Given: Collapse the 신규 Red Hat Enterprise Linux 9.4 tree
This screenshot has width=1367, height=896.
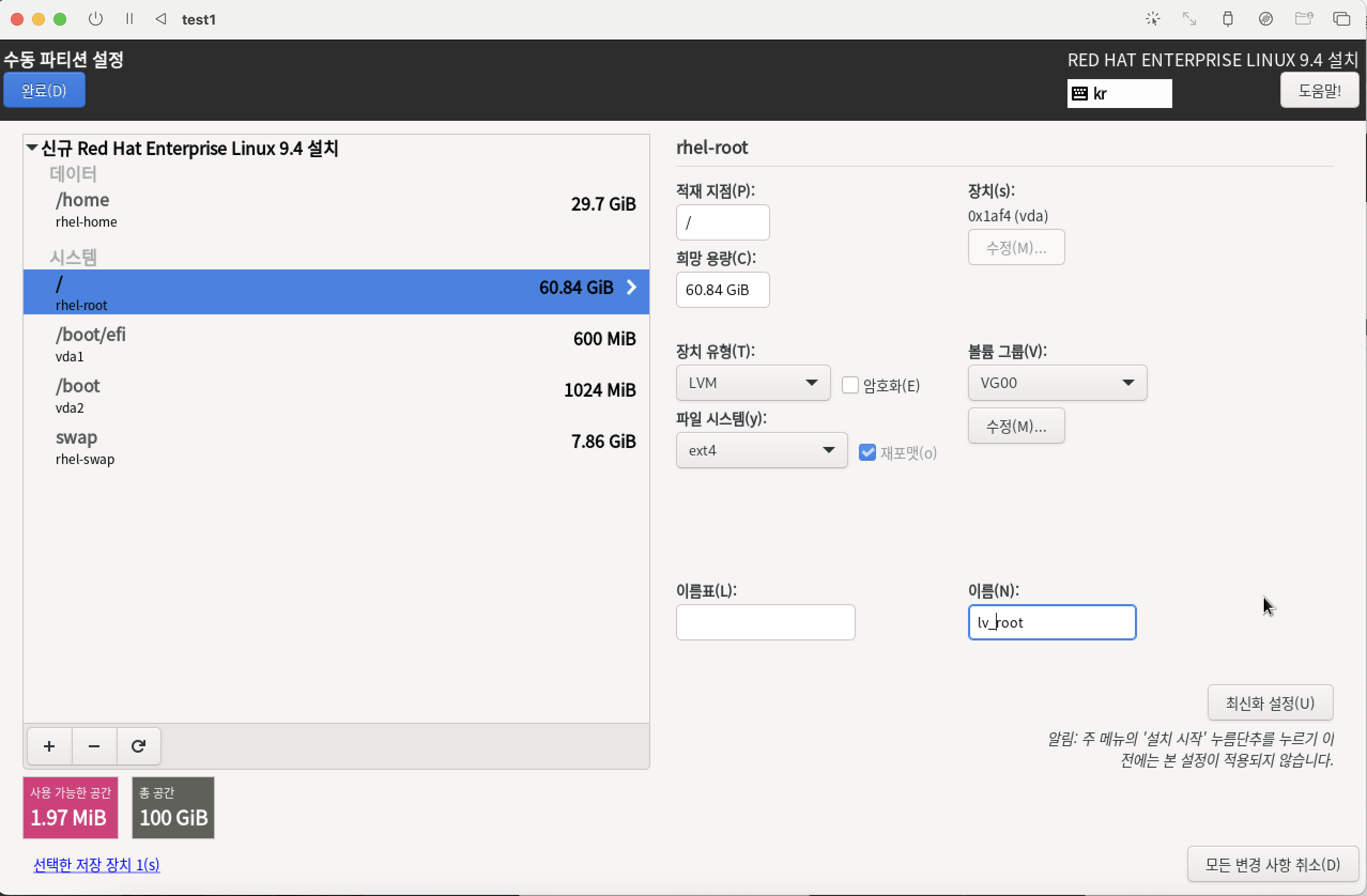Looking at the screenshot, I should tap(32, 148).
